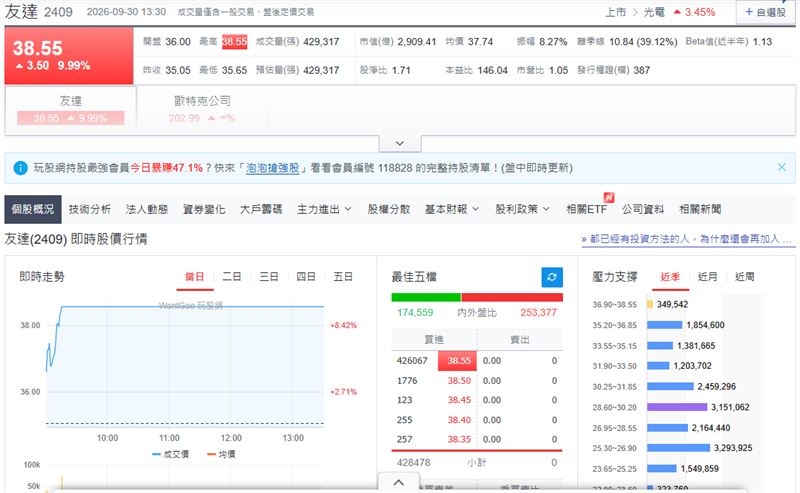Expand the 股利政策 dropdown menu
This screenshot has height=493, width=800.
[x=522, y=209]
